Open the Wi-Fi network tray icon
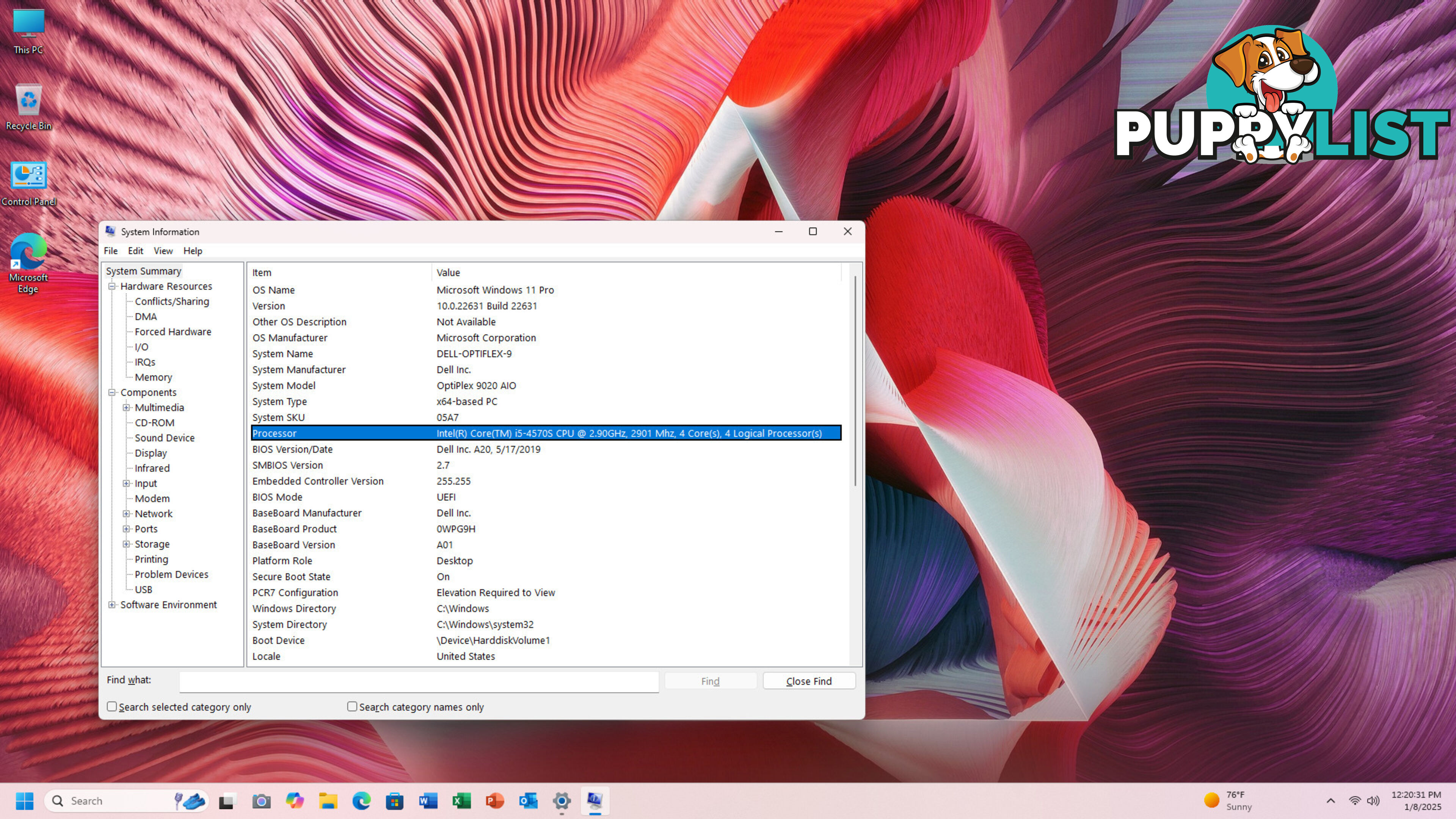The width and height of the screenshot is (1456, 819). point(1354,800)
